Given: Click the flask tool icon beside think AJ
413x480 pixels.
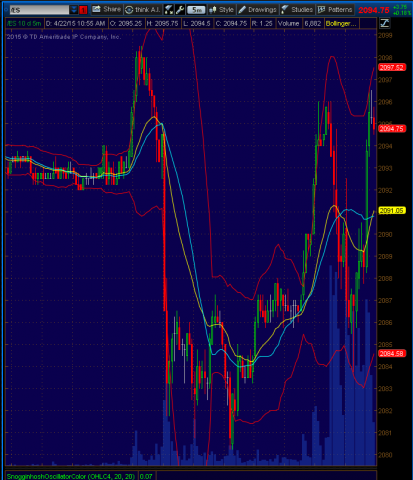Looking at the screenshot, I should (169, 10).
